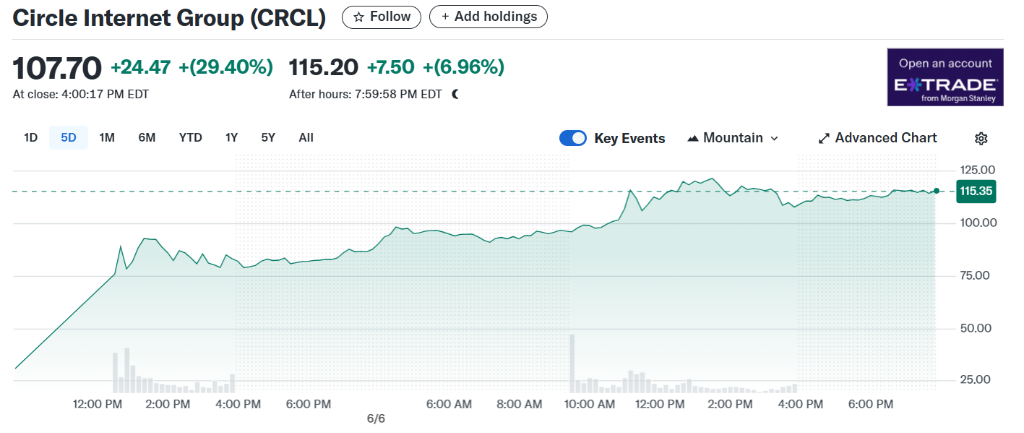
Task: Follow Circle Internet Group stock
Action: point(382,17)
